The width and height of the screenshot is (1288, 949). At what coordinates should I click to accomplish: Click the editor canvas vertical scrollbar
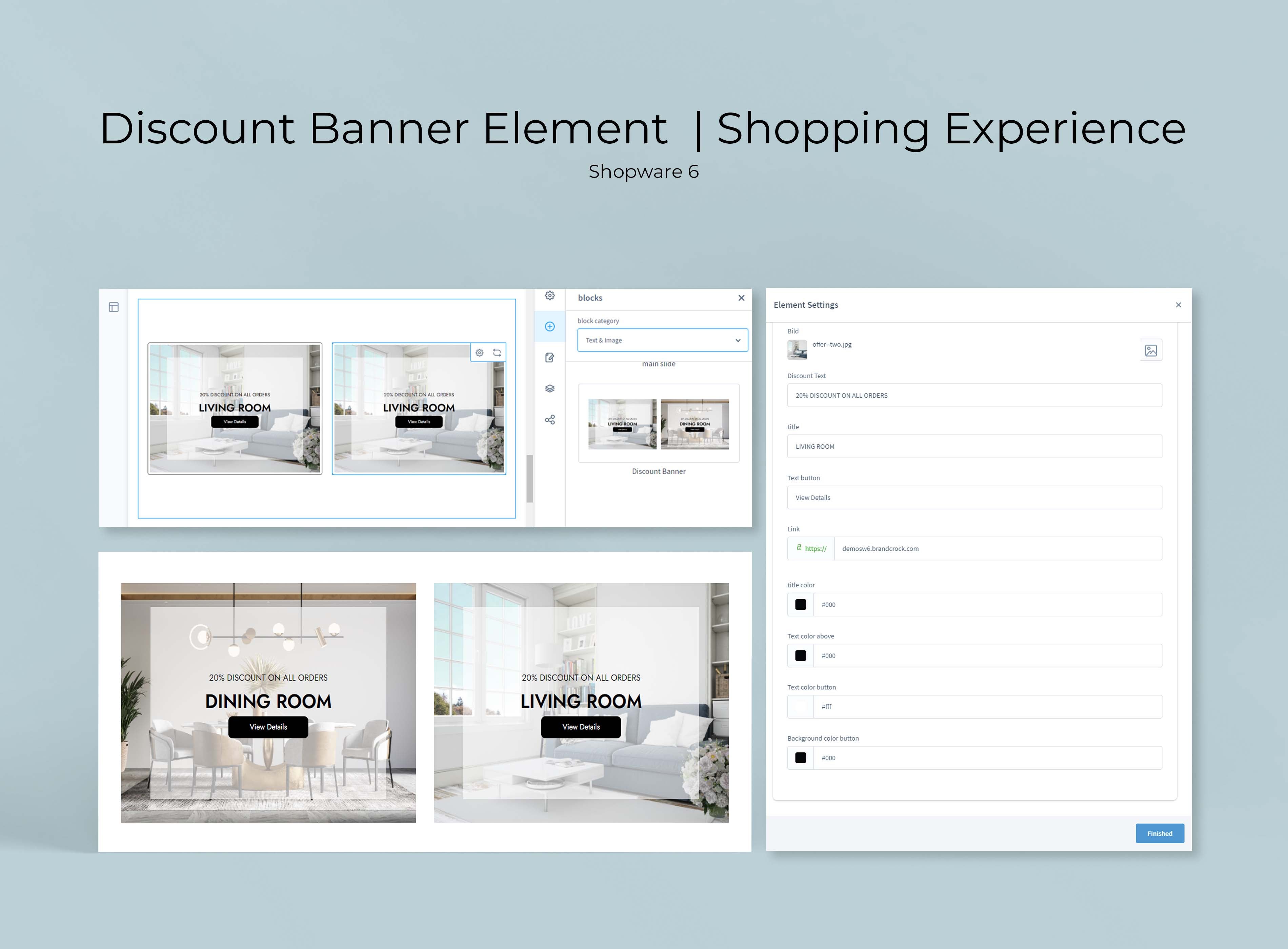coord(530,479)
